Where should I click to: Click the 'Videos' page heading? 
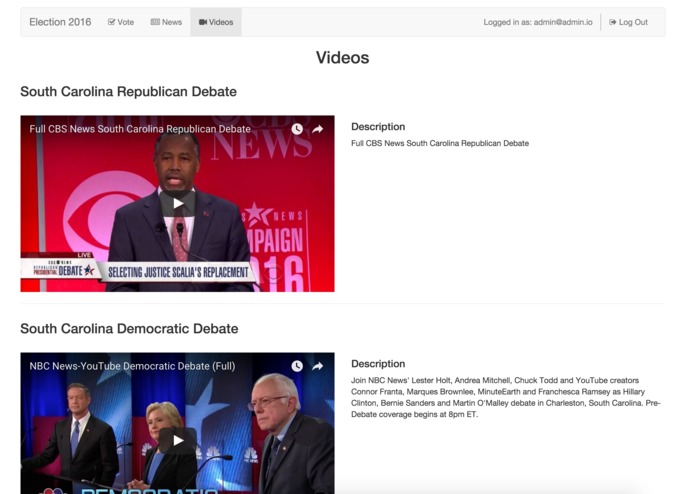tap(343, 58)
